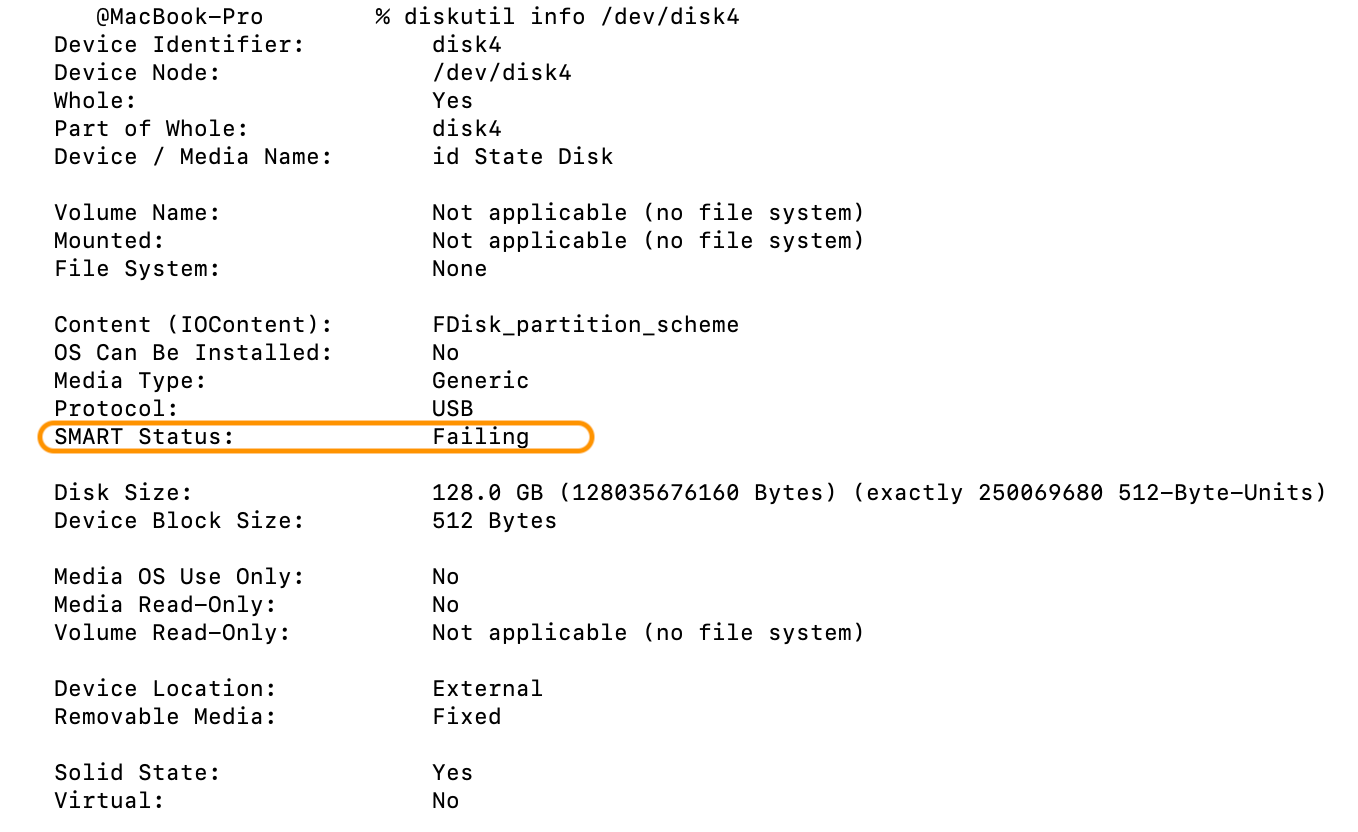1358x832 pixels.
Task: Click the Volume Name label
Action: pos(137,213)
